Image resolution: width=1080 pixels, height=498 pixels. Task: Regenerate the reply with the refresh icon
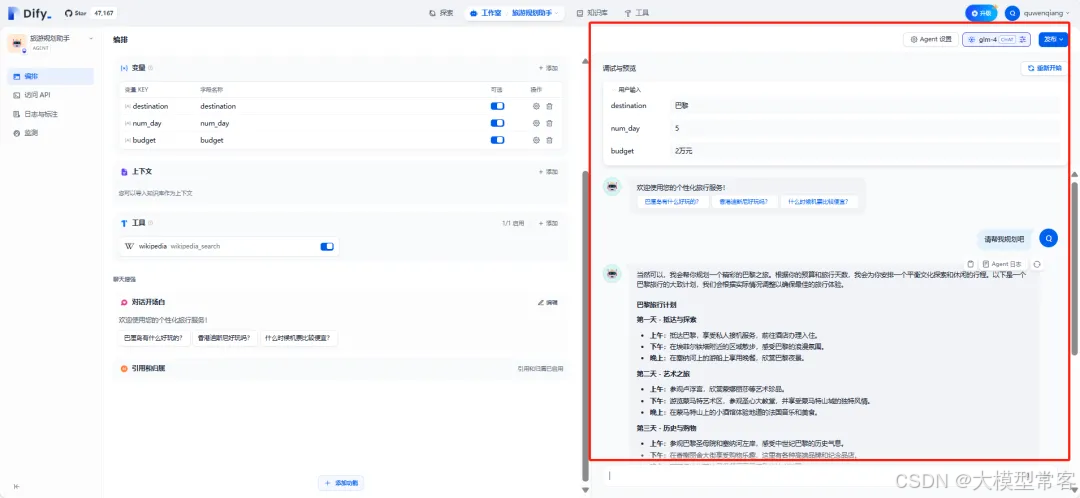click(x=1037, y=264)
